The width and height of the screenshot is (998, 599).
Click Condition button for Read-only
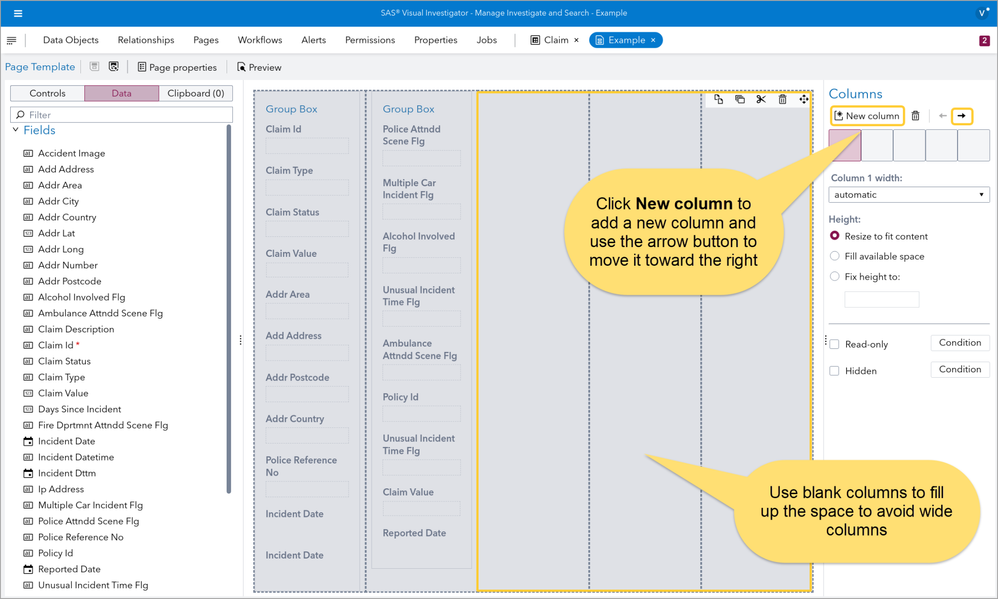tap(960, 342)
